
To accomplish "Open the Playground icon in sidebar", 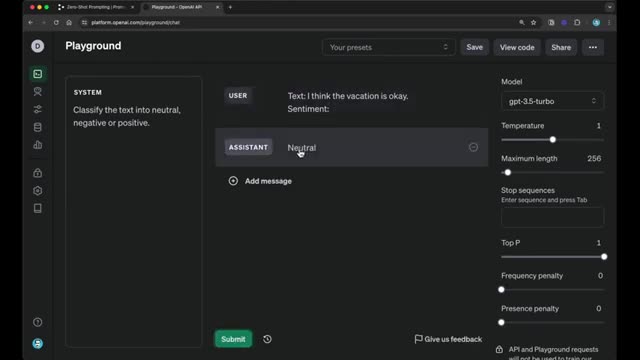I will pyautogui.click(x=38, y=74).
